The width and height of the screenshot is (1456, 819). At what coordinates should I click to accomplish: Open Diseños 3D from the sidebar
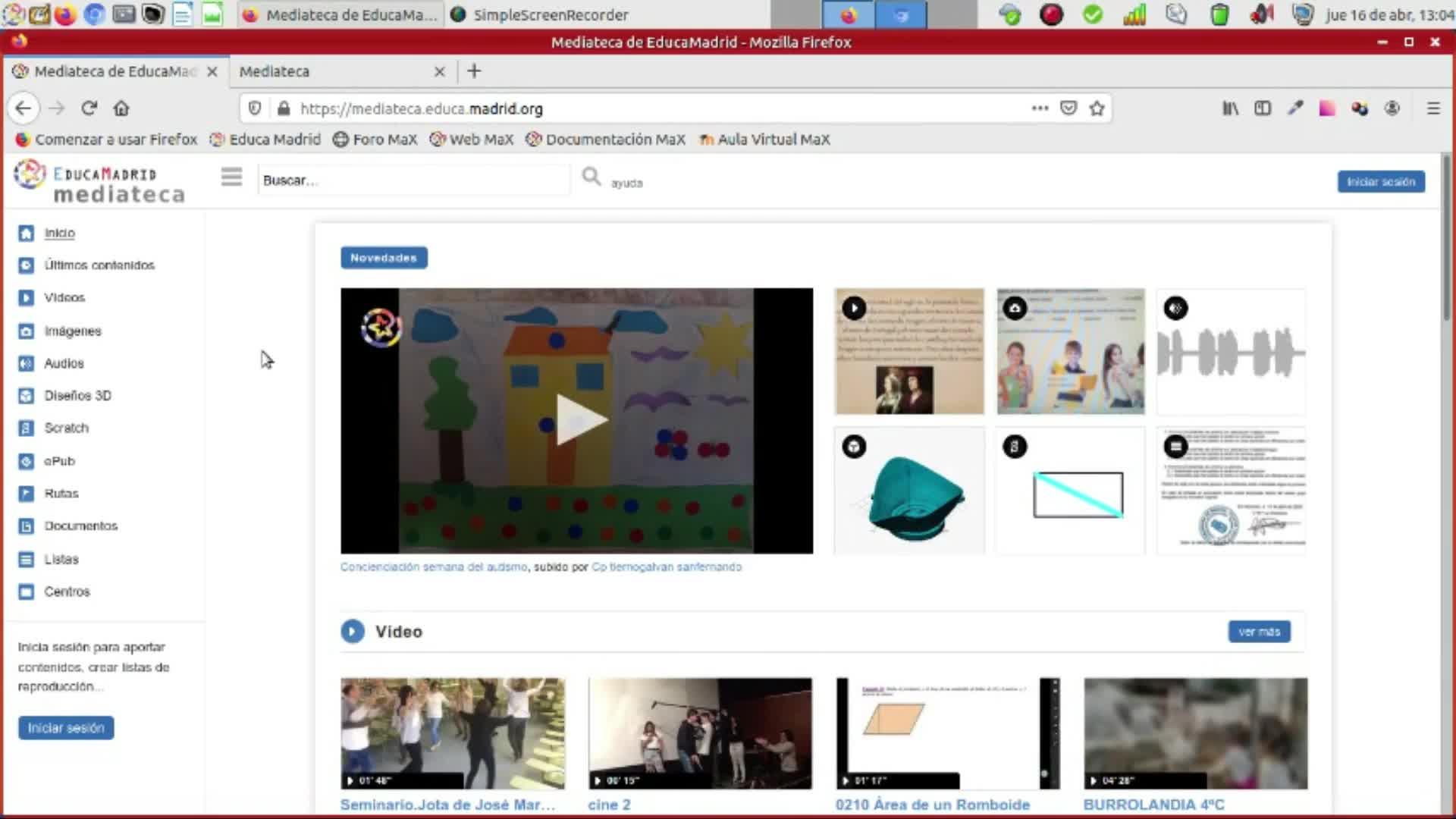tap(77, 396)
